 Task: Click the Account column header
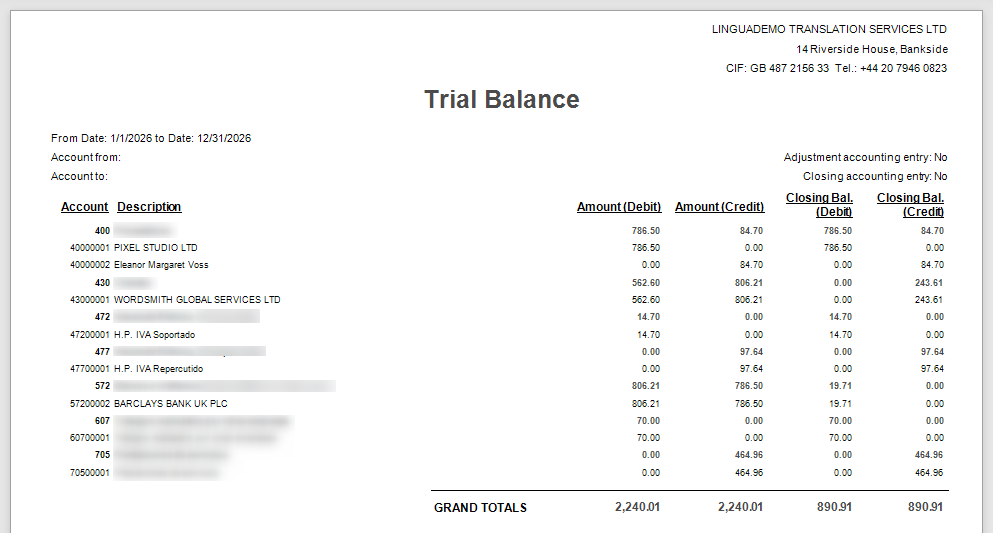click(84, 206)
